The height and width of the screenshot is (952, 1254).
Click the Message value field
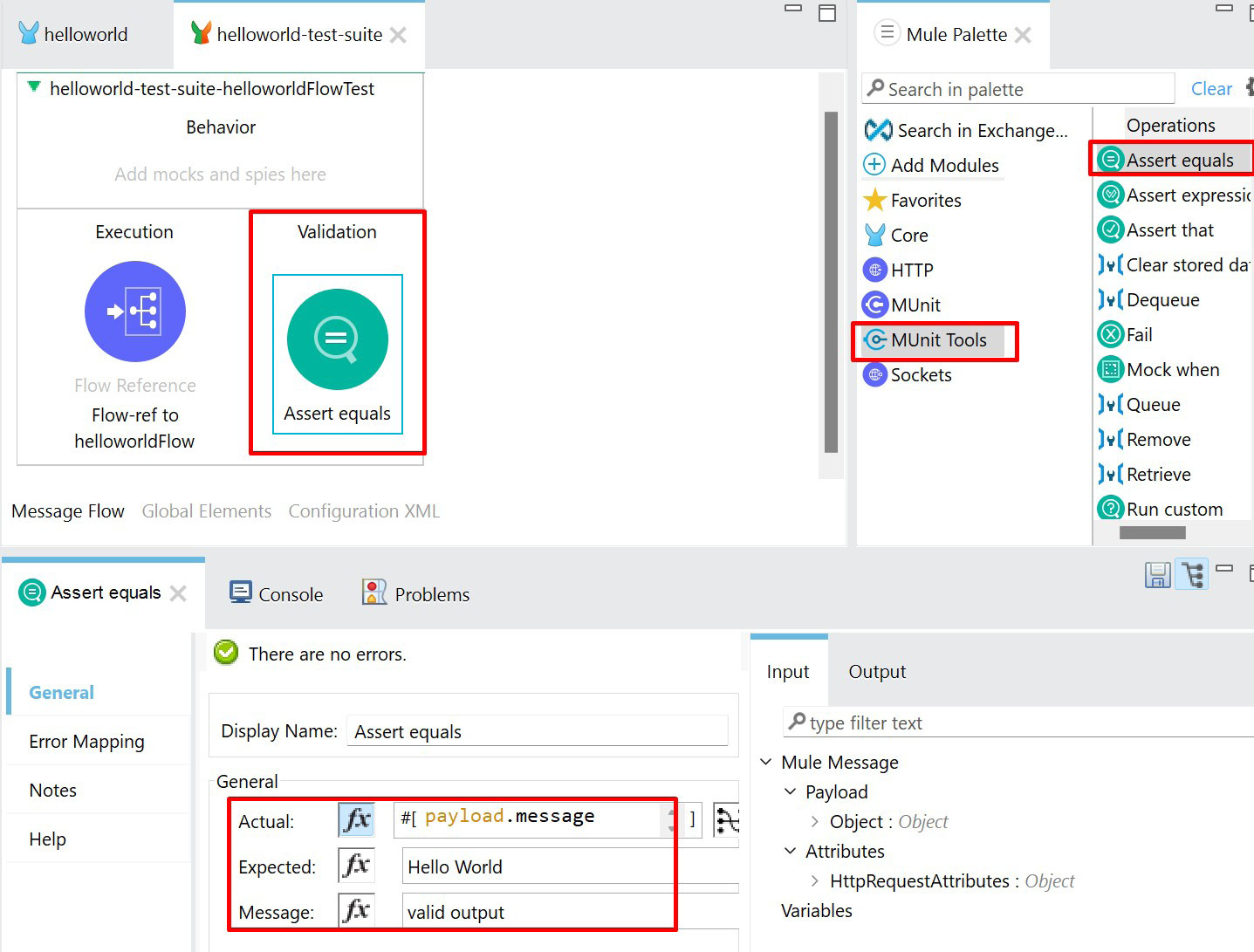571,912
